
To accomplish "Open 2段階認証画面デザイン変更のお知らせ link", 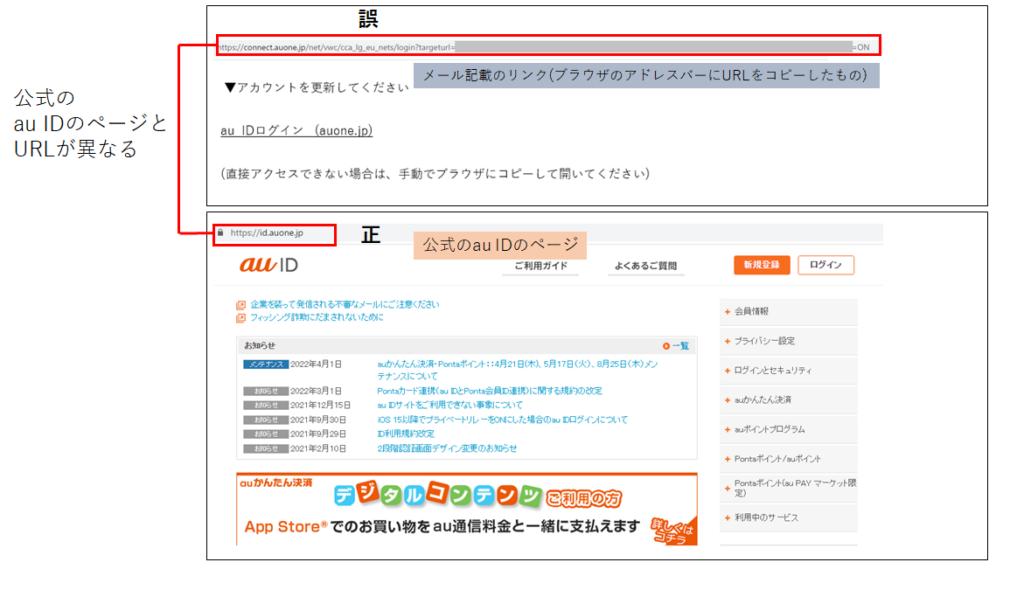I will click(x=447, y=449).
